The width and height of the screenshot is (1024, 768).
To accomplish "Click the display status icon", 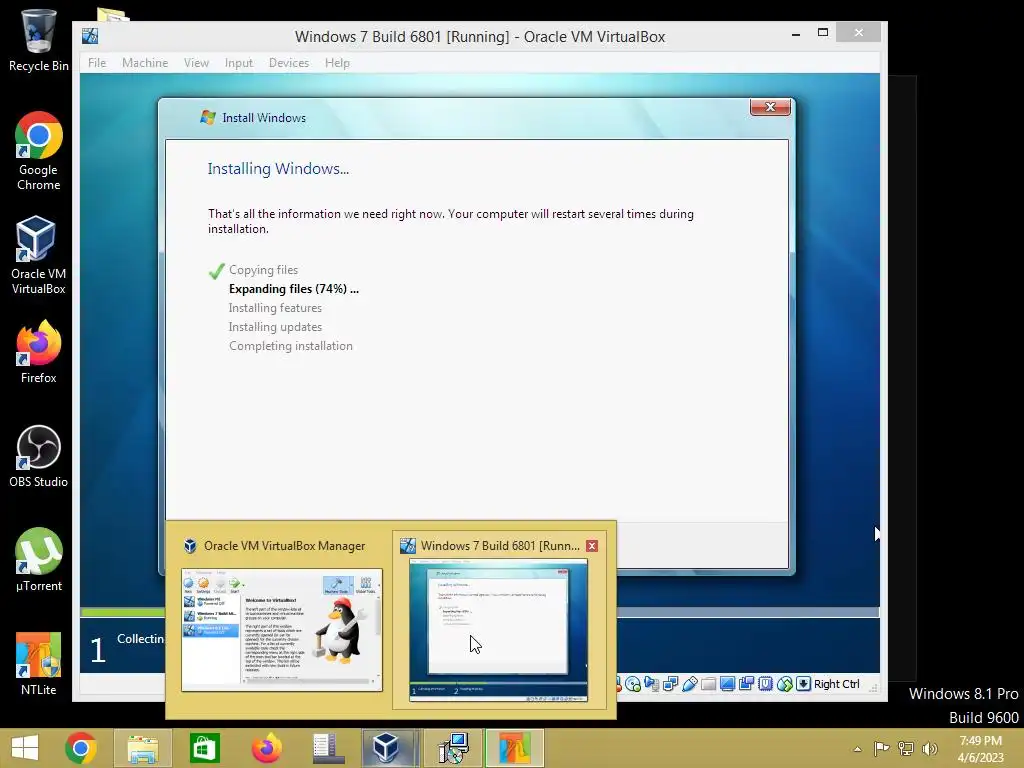I will (x=728, y=684).
